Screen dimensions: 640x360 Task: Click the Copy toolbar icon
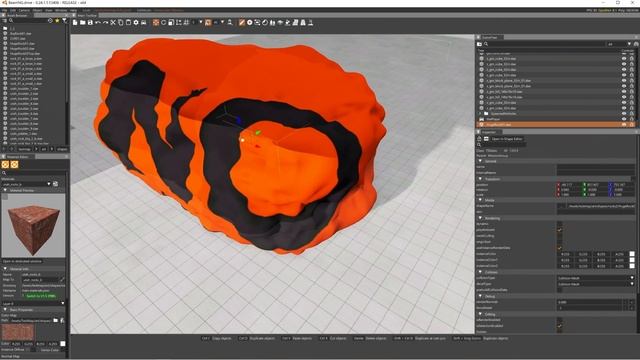point(121,23)
